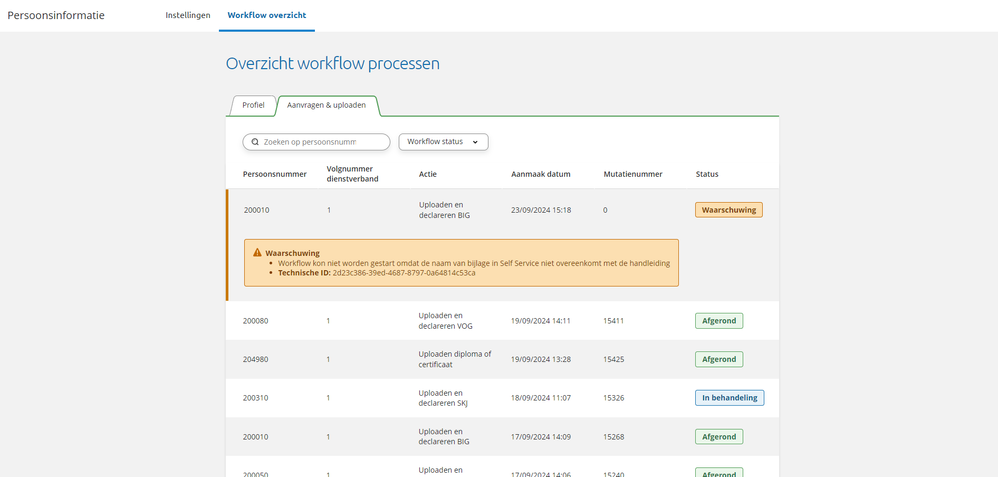Viewport: 998px width, 477px height.
Task: Click Afgerond badge for person 204980
Action: (719, 359)
